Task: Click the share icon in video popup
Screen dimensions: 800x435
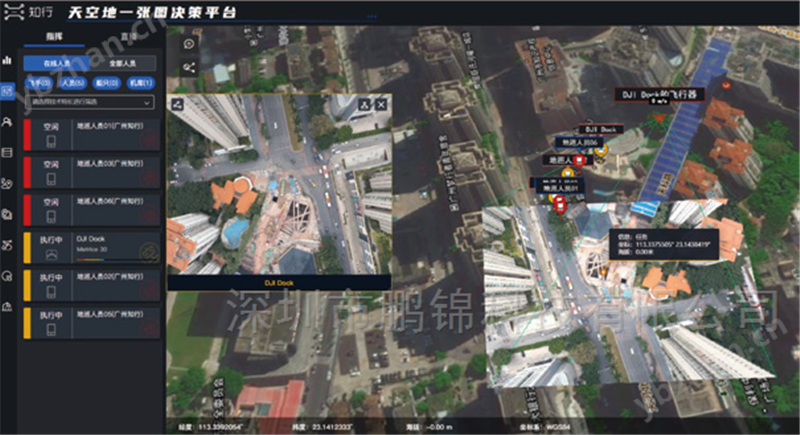Action: click(177, 104)
